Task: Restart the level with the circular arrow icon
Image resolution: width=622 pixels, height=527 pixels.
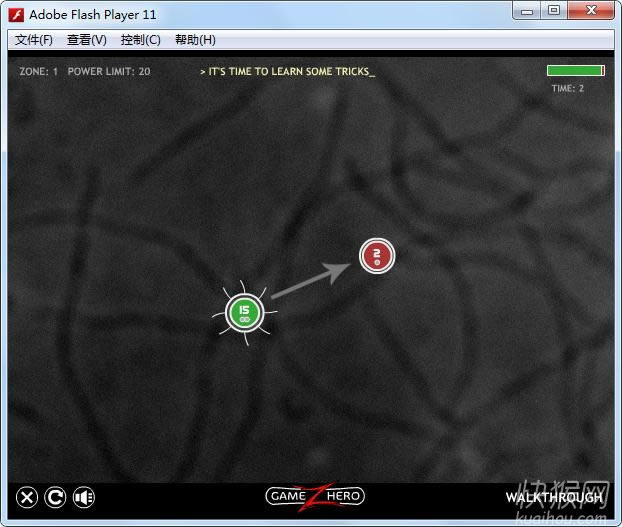Action: coord(55,496)
